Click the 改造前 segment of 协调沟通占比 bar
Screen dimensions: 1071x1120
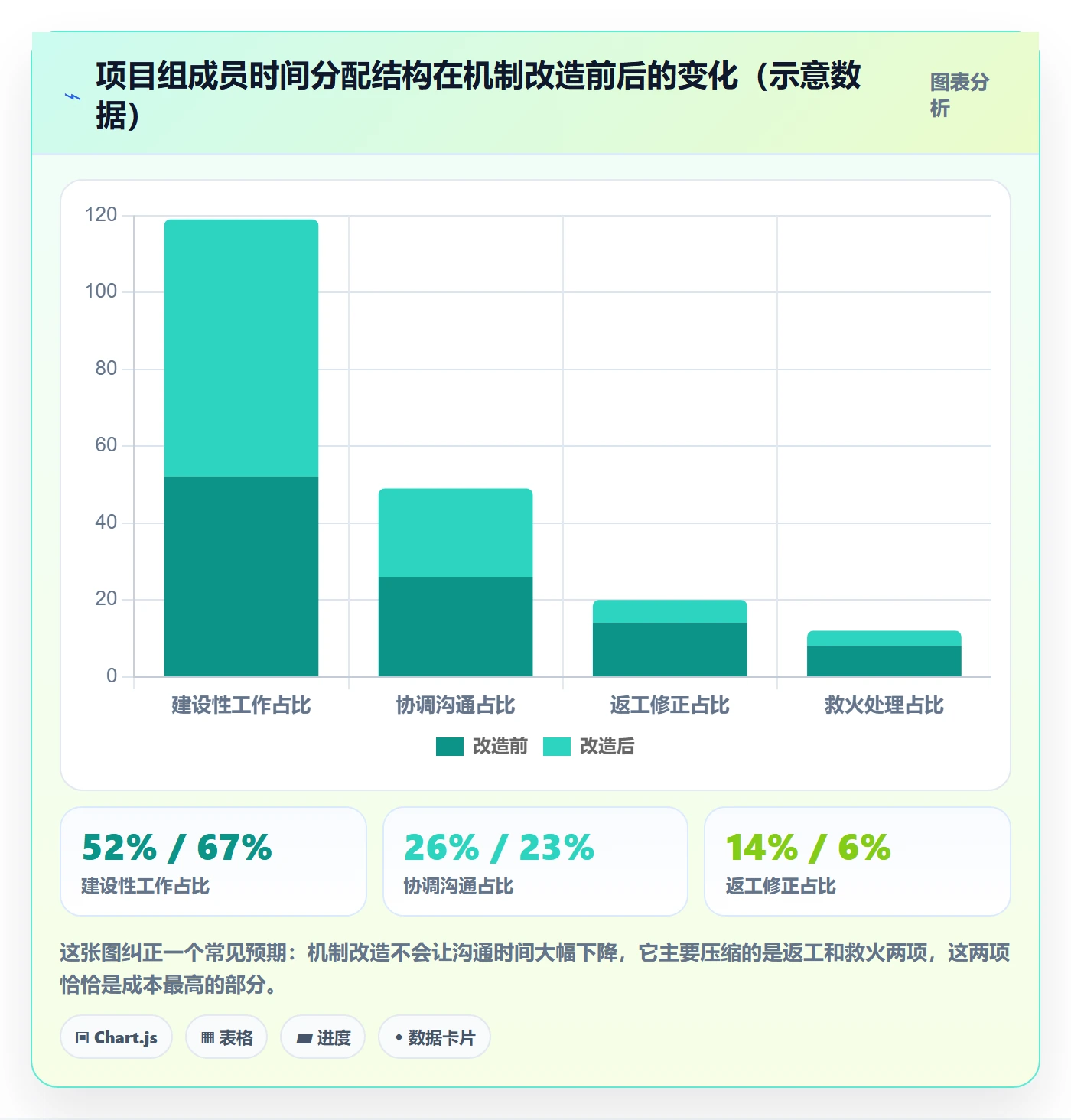tap(455, 627)
